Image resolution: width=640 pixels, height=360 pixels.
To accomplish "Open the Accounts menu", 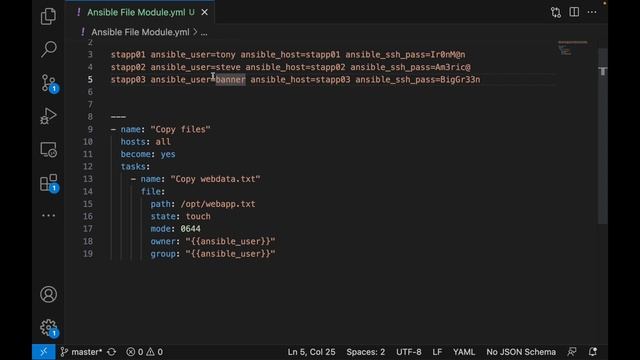I will click(48, 294).
